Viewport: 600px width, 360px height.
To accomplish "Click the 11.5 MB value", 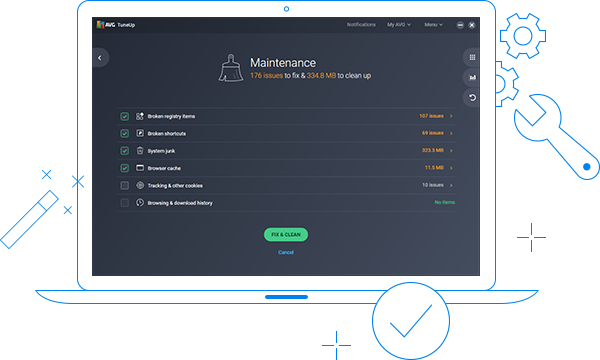I will pos(434,168).
